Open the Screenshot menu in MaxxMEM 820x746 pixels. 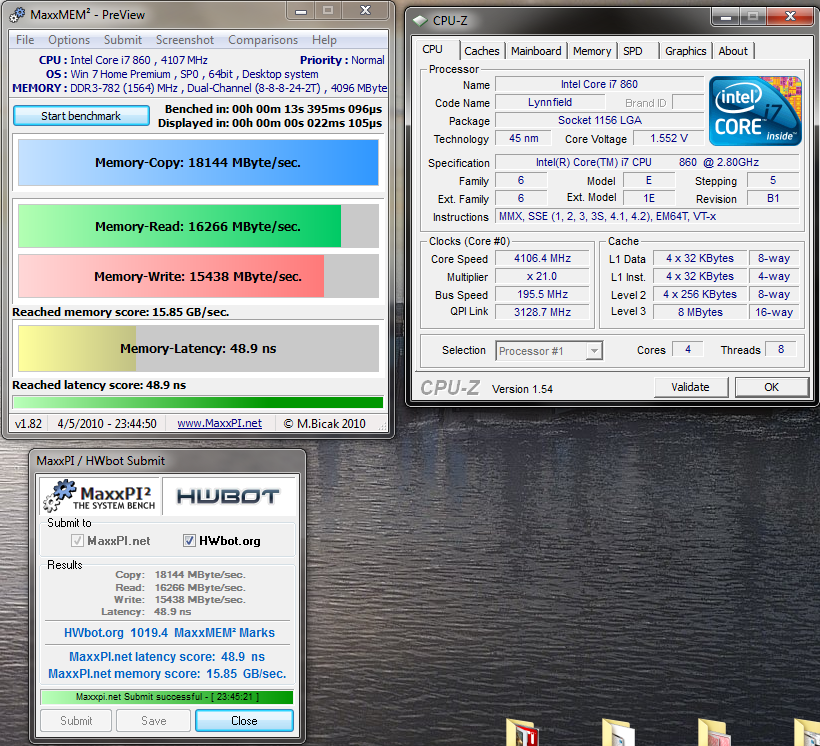(185, 40)
